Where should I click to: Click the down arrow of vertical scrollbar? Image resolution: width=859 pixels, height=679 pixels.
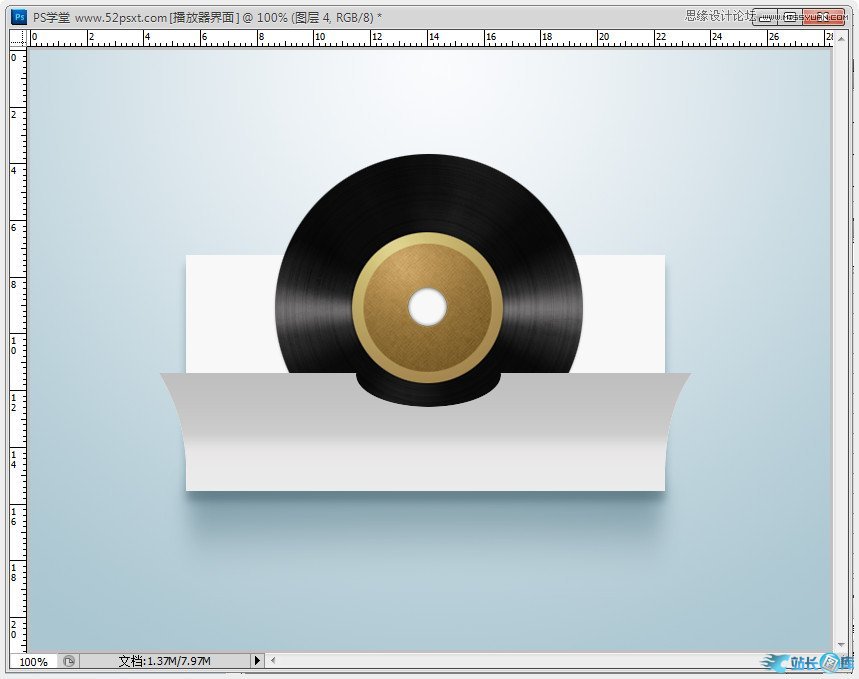(x=842, y=645)
